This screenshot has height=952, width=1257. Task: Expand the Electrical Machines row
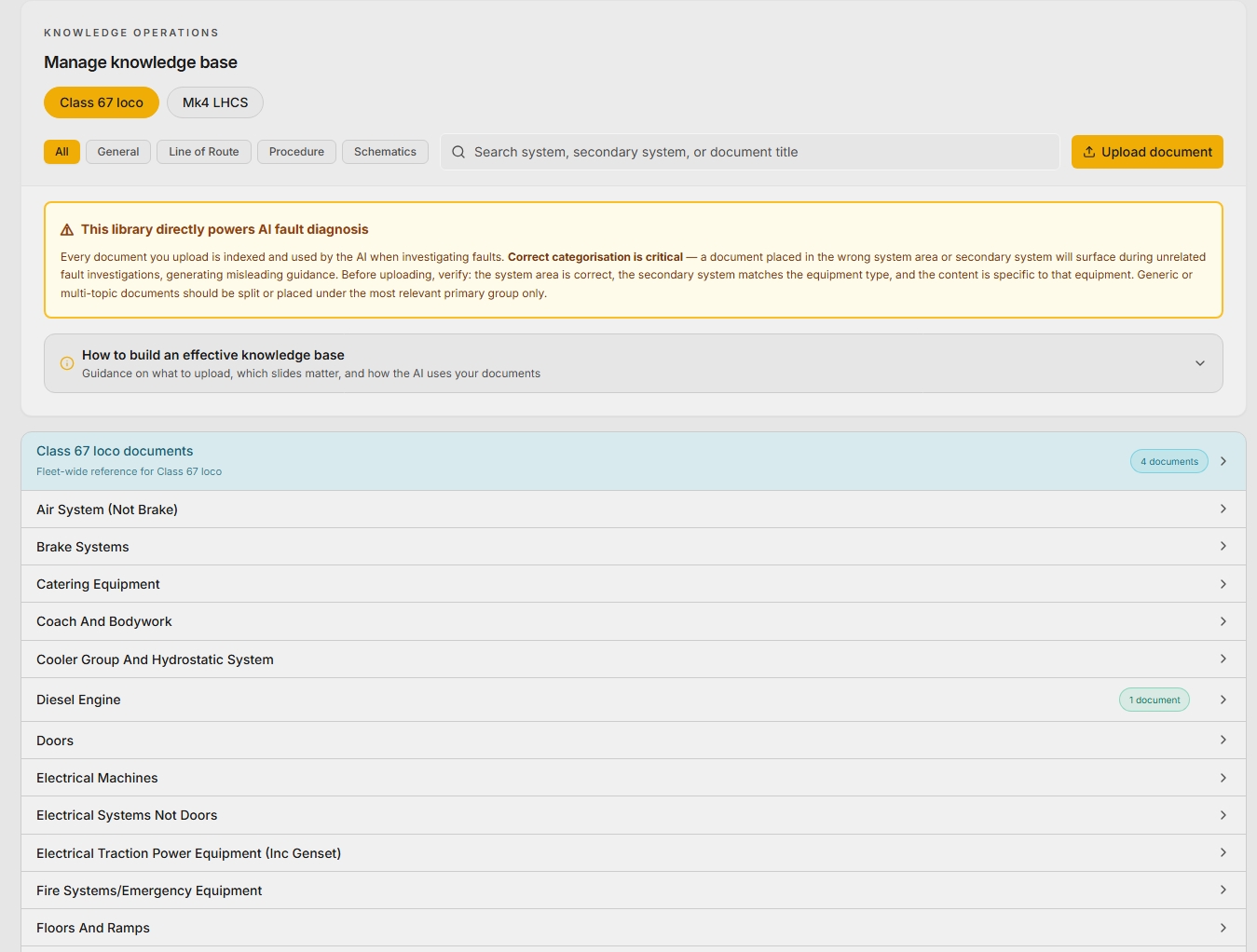pyautogui.click(x=634, y=778)
